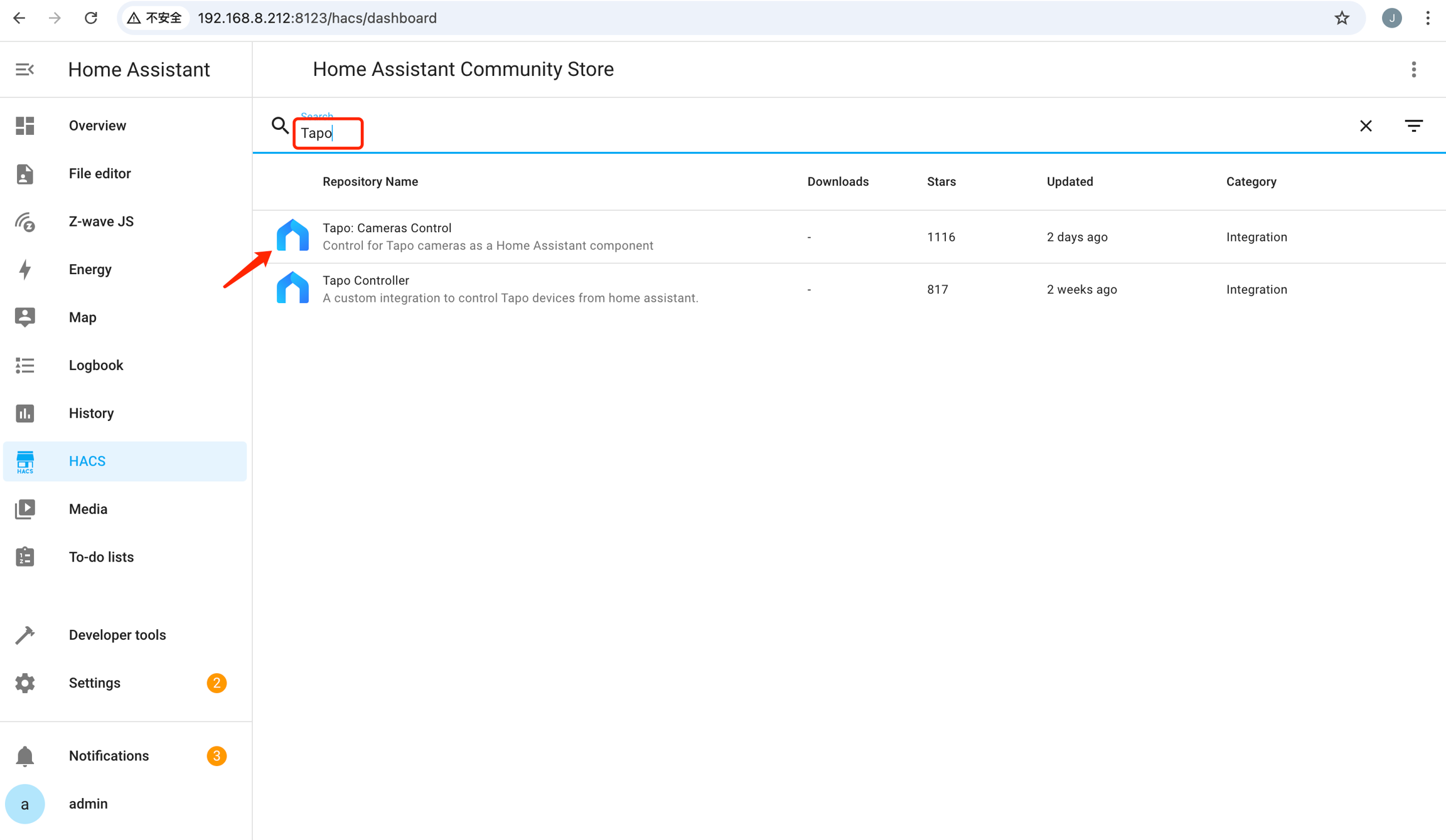This screenshot has width=1446, height=840.
Task: Select the History menu item
Action: point(91,413)
